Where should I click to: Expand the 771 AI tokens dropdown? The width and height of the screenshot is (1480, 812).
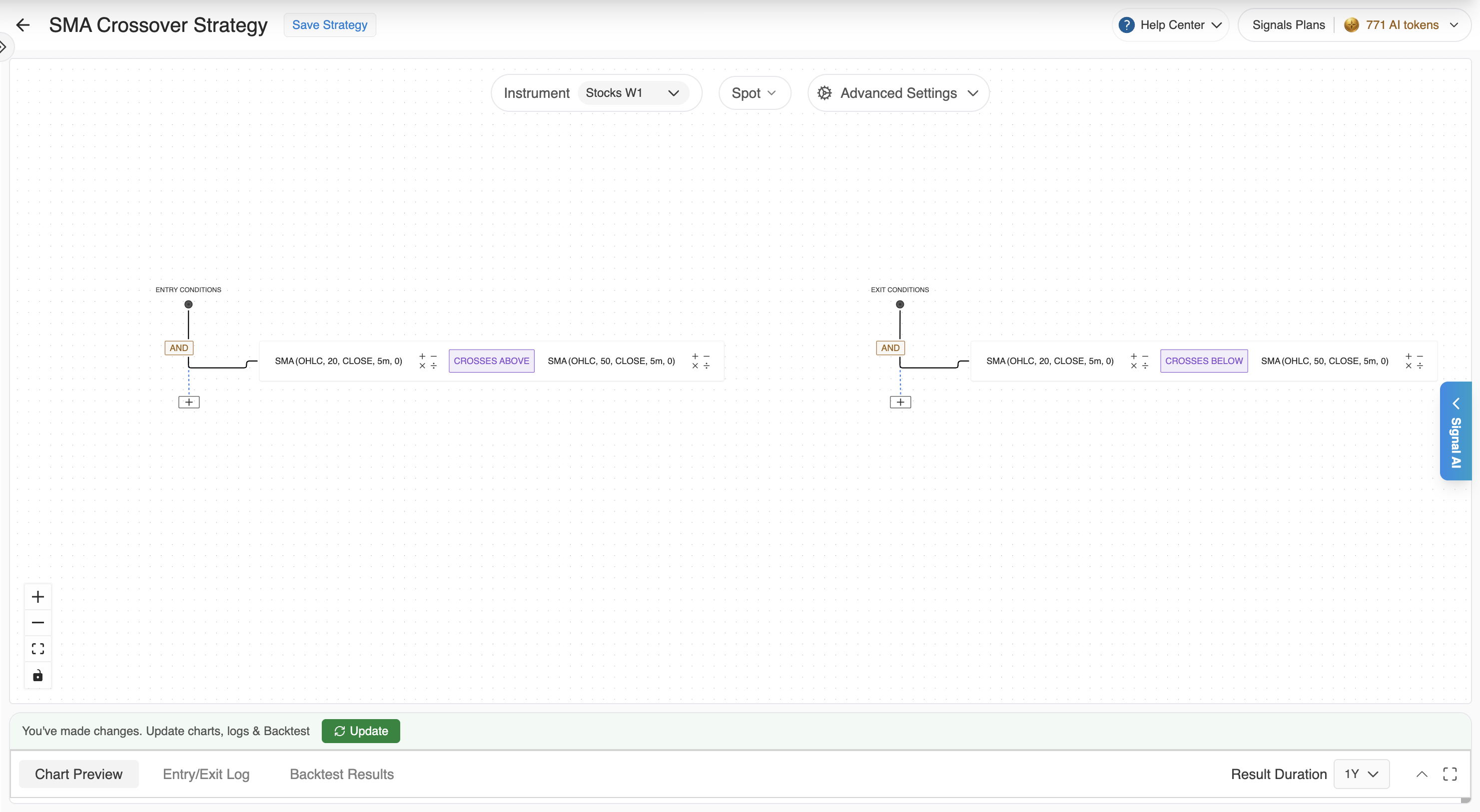[1454, 25]
